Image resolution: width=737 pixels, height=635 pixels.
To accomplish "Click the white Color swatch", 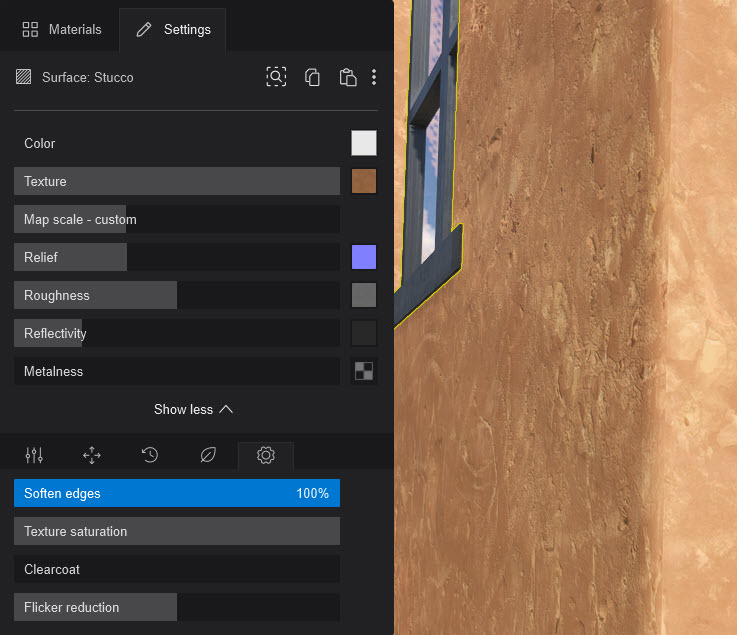I will click(x=364, y=143).
